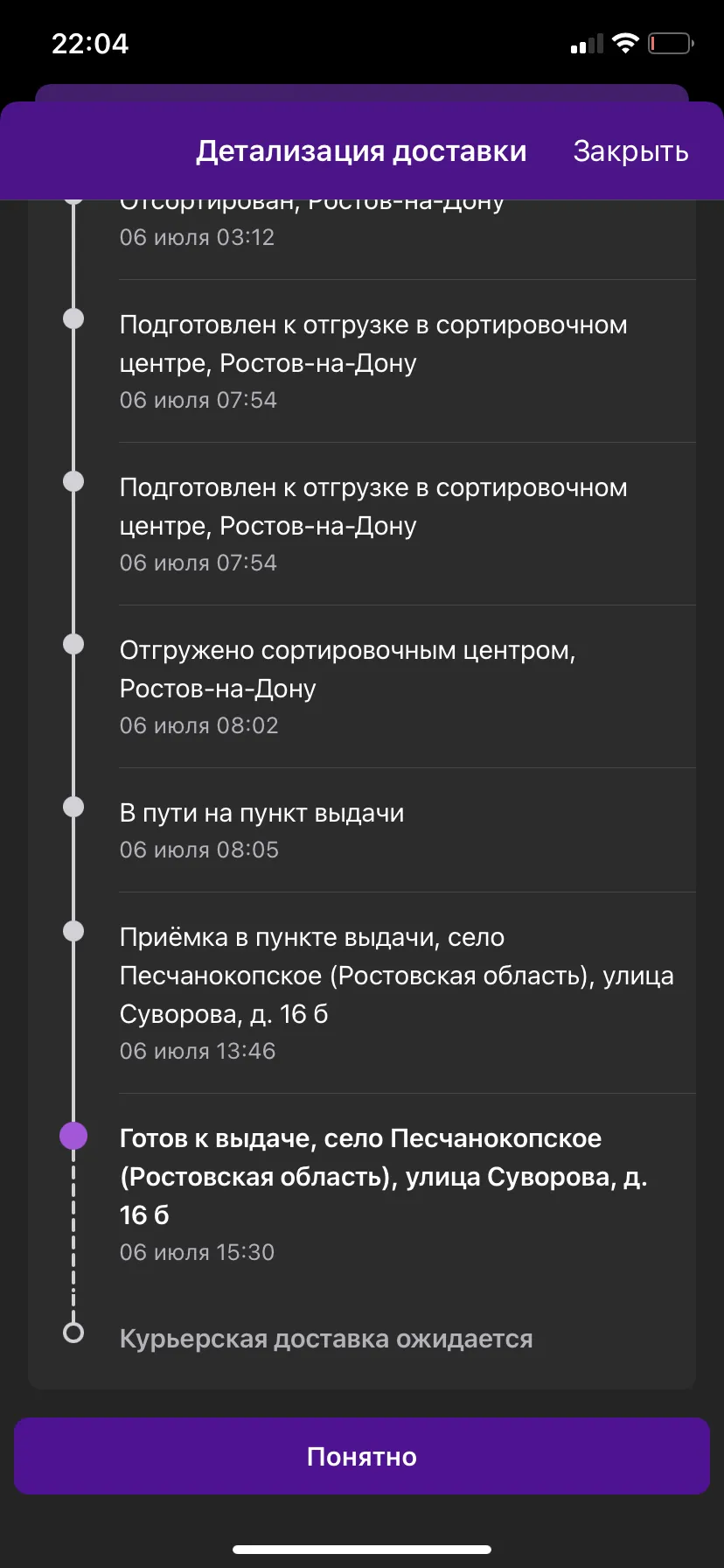The height and width of the screenshot is (1568, 724).
Task: Tap the 22:04 clock in status bar
Action: [x=90, y=44]
